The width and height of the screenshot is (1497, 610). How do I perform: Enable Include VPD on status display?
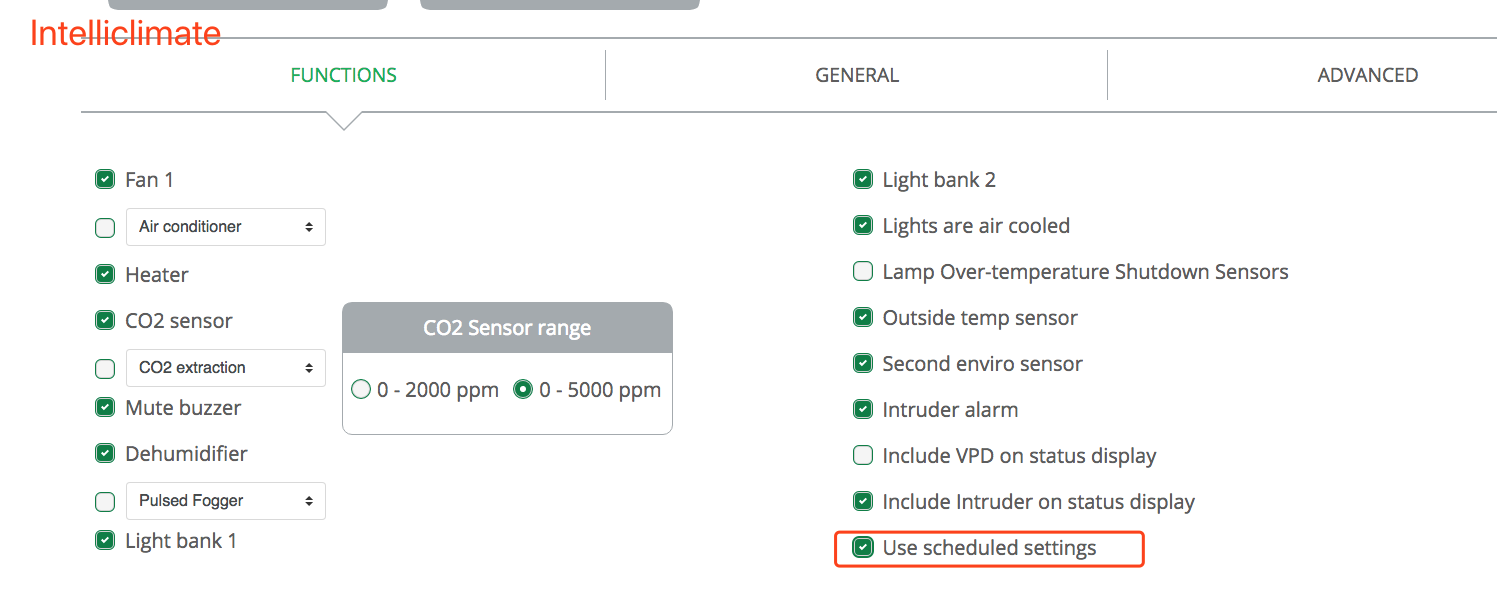click(863, 455)
